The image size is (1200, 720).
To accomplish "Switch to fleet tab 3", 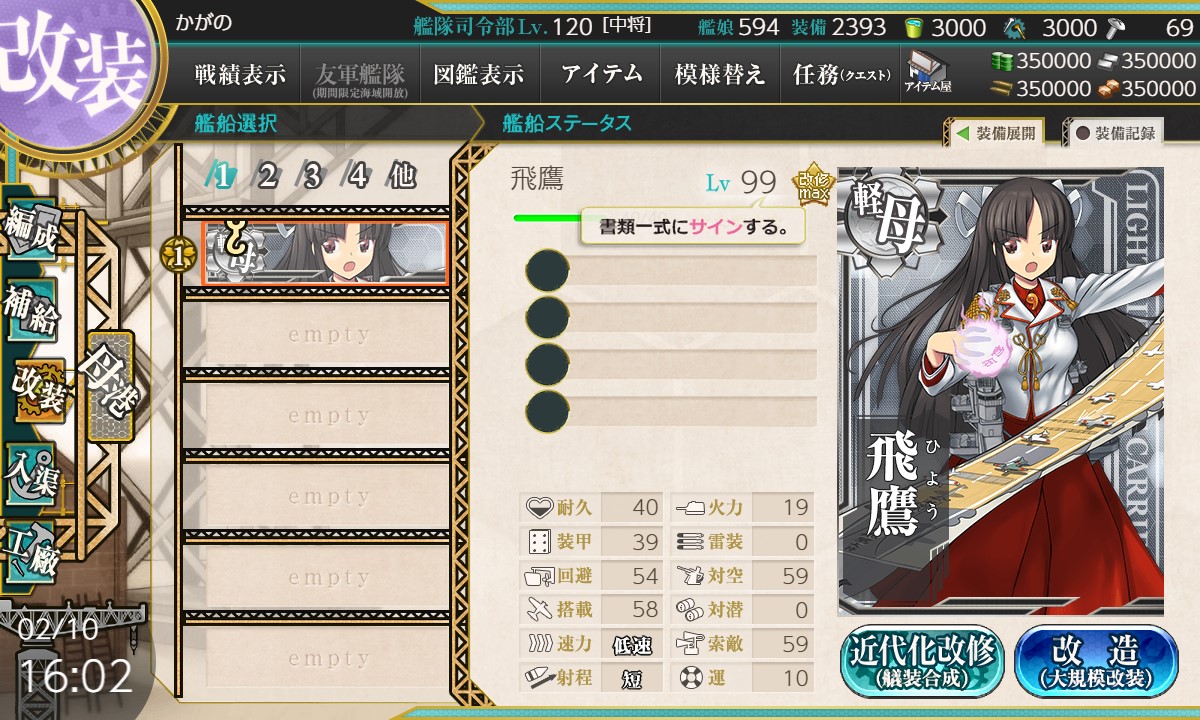I will tap(312, 177).
